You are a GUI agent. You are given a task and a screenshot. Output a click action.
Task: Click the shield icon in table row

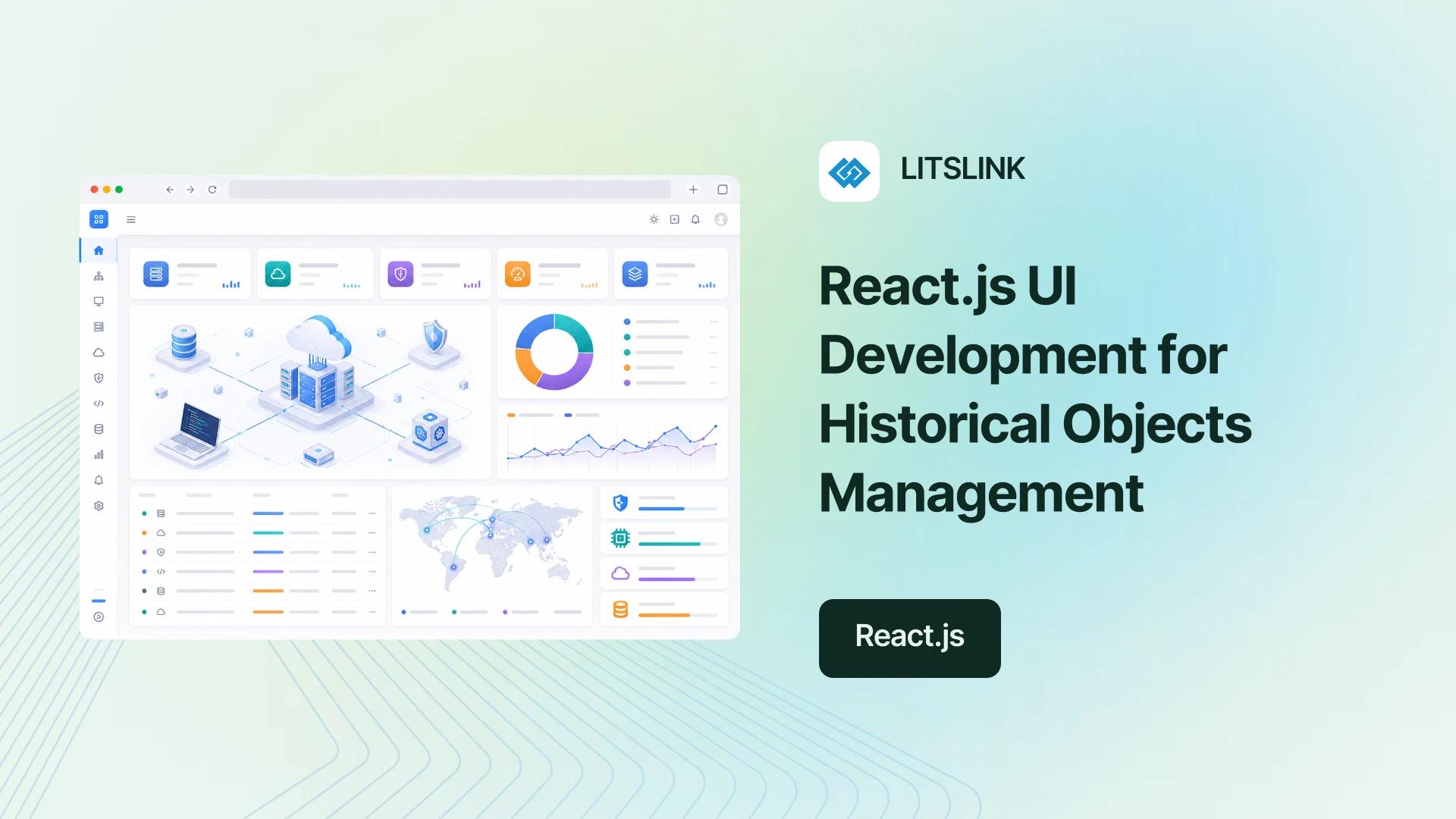[161, 552]
